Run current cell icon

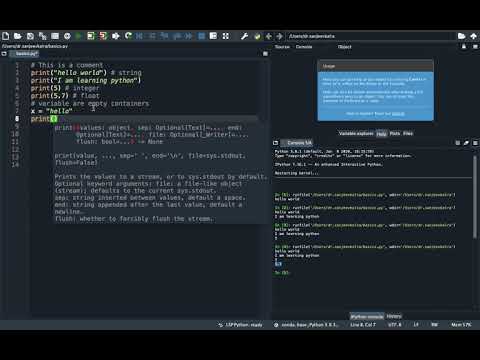[x=91, y=36]
